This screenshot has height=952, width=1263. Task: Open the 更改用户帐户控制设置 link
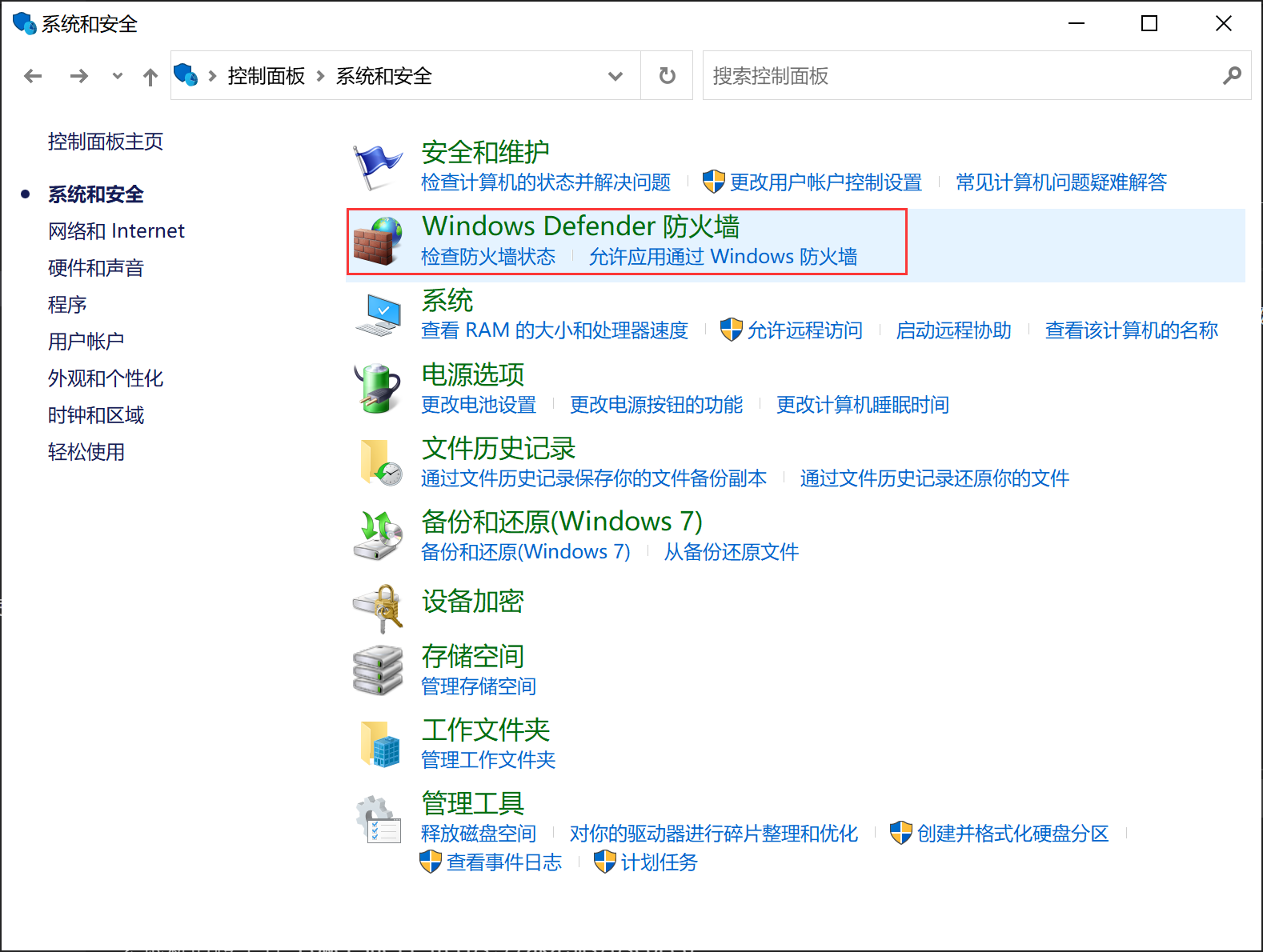click(x=825, y=182)
